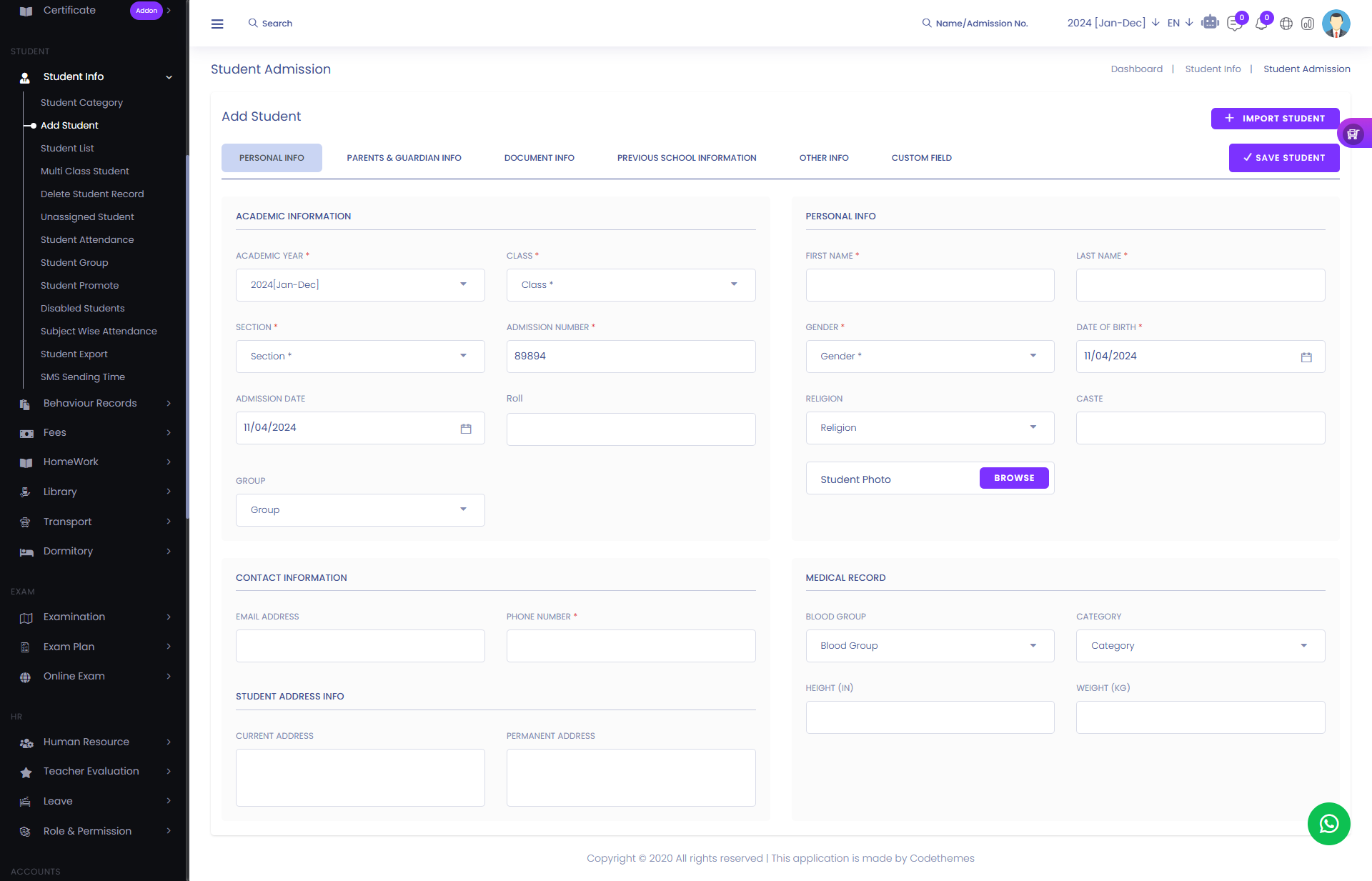Click the hamburger menu icon
1372x881 pixels.
(x=217, y=24)
